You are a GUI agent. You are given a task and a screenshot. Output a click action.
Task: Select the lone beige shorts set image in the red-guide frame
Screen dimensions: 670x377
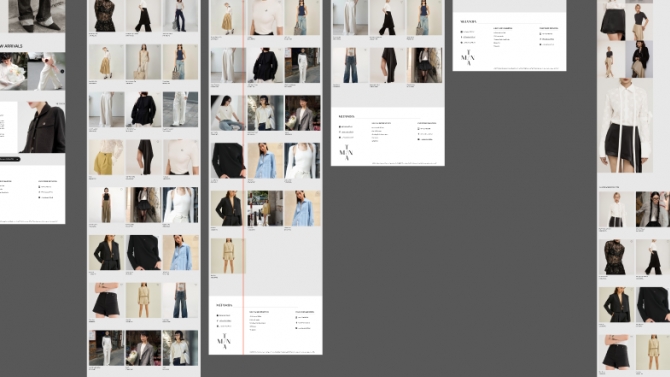[x=228, y=256]
